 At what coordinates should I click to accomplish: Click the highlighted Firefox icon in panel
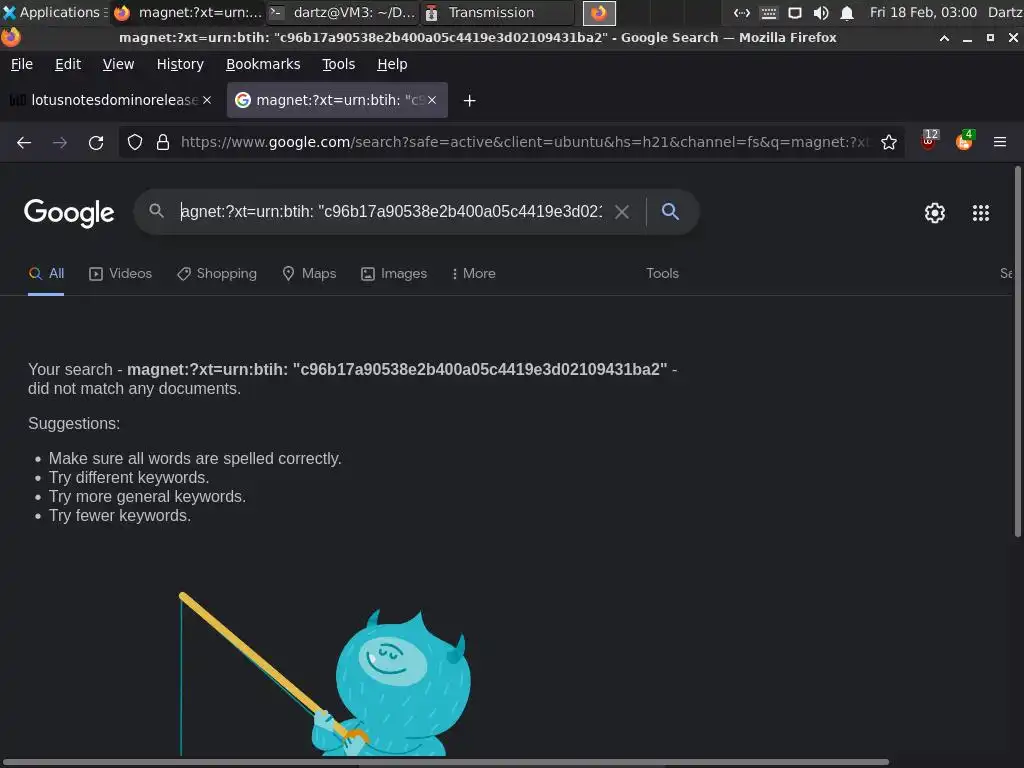pos(599,12)
